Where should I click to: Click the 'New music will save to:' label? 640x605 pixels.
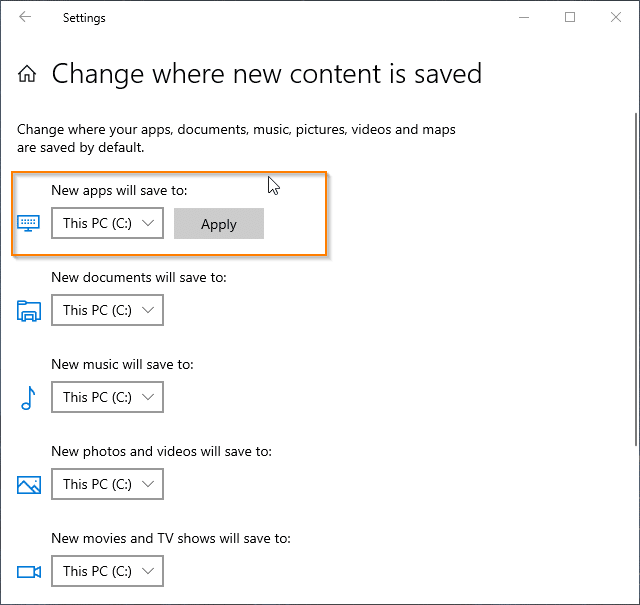(122, 364)
